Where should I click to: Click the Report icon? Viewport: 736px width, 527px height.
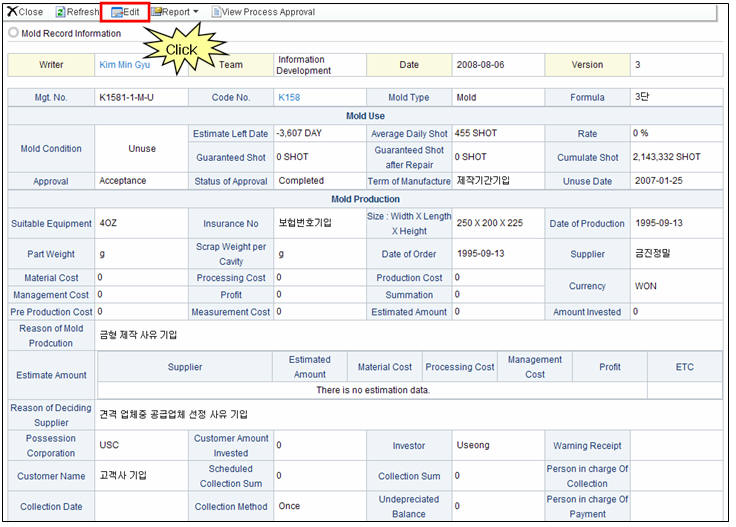coord(157,12)
